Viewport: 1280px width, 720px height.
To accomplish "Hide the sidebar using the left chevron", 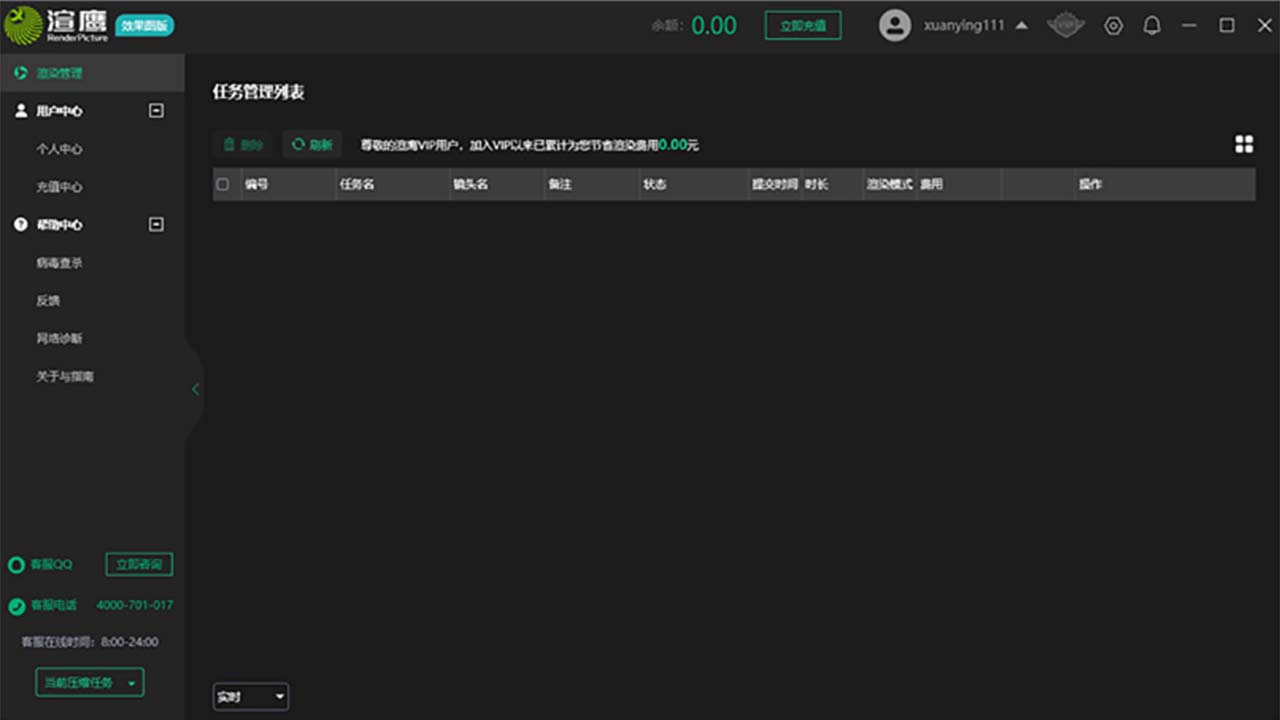I will pyautogui.click(x=195, y=389).
